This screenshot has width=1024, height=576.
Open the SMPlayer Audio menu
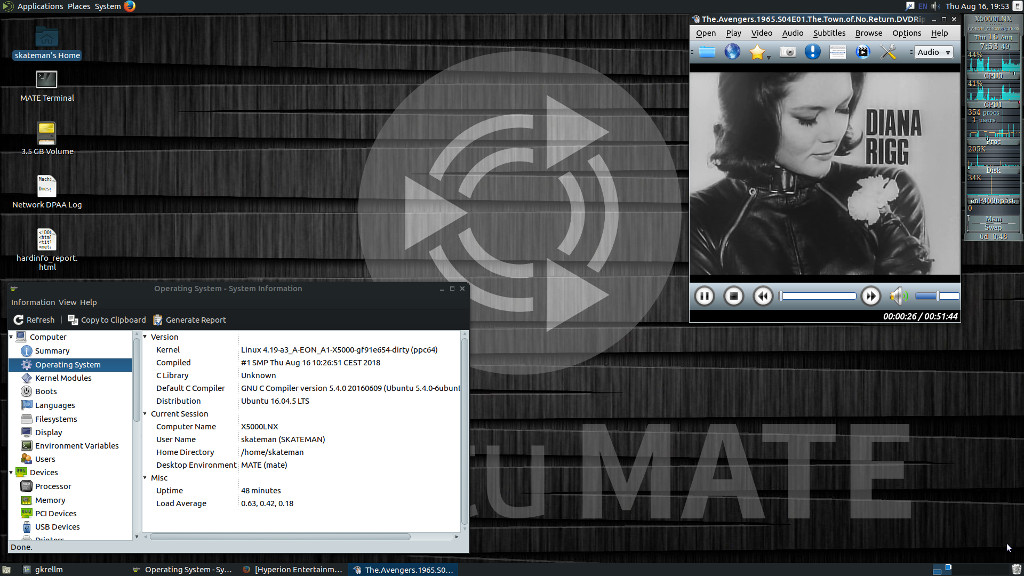(792, 33)
